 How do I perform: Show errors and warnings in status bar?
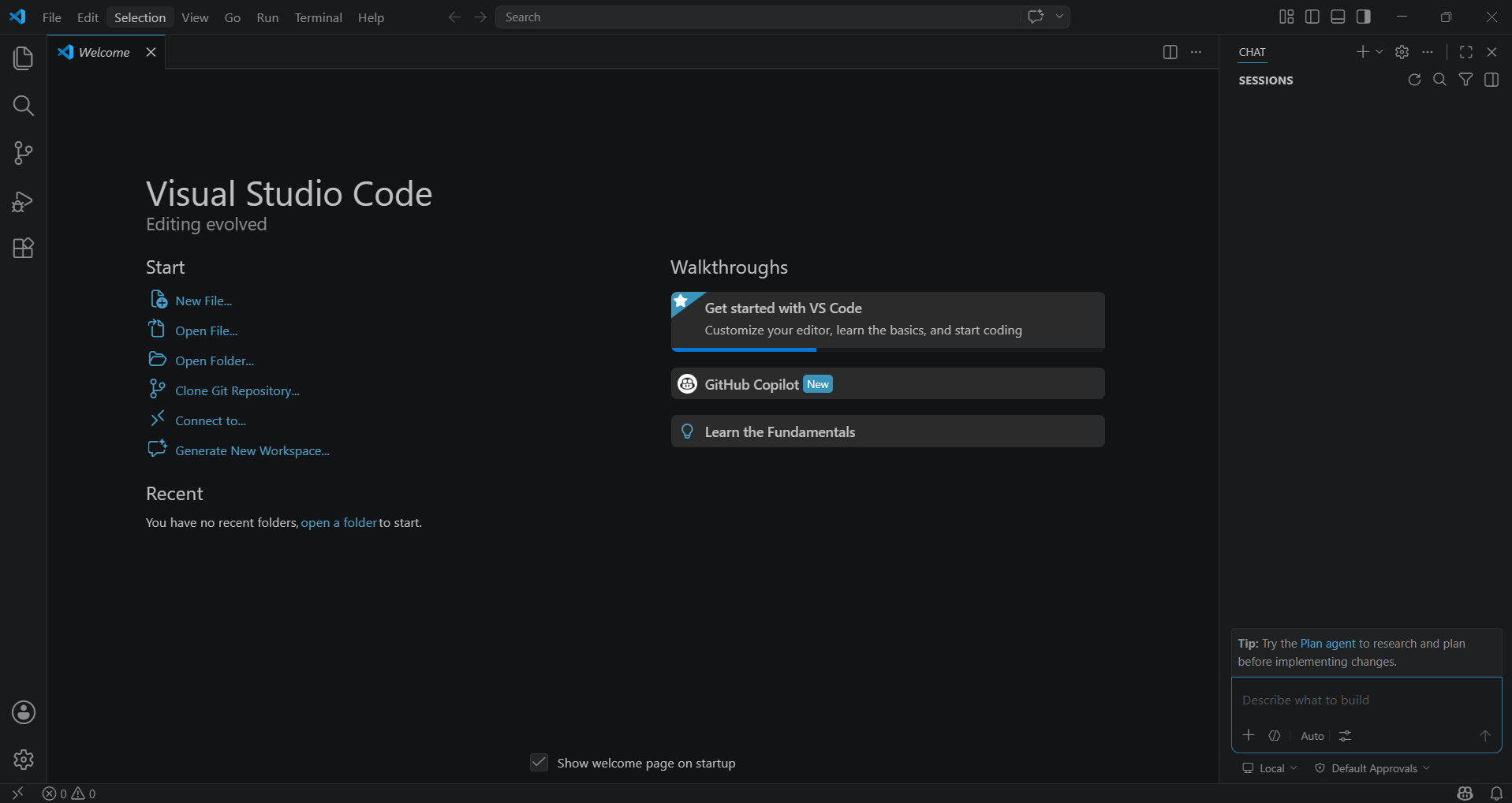(69, 794)
